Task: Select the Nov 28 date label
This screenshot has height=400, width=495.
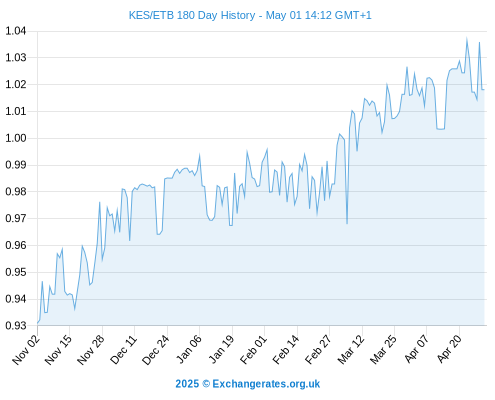Action: (91, 349)
